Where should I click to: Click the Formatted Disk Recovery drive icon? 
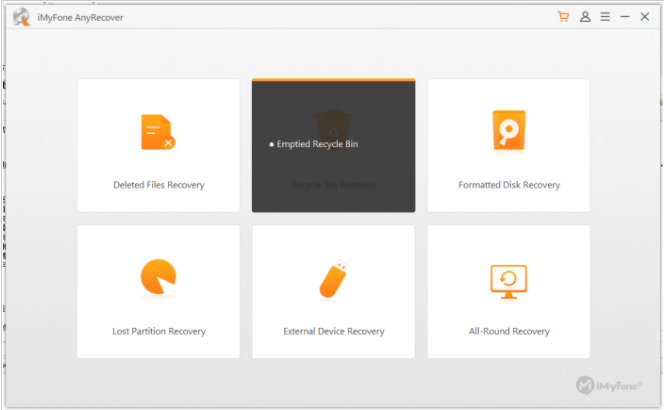click(x=509, y=130)
